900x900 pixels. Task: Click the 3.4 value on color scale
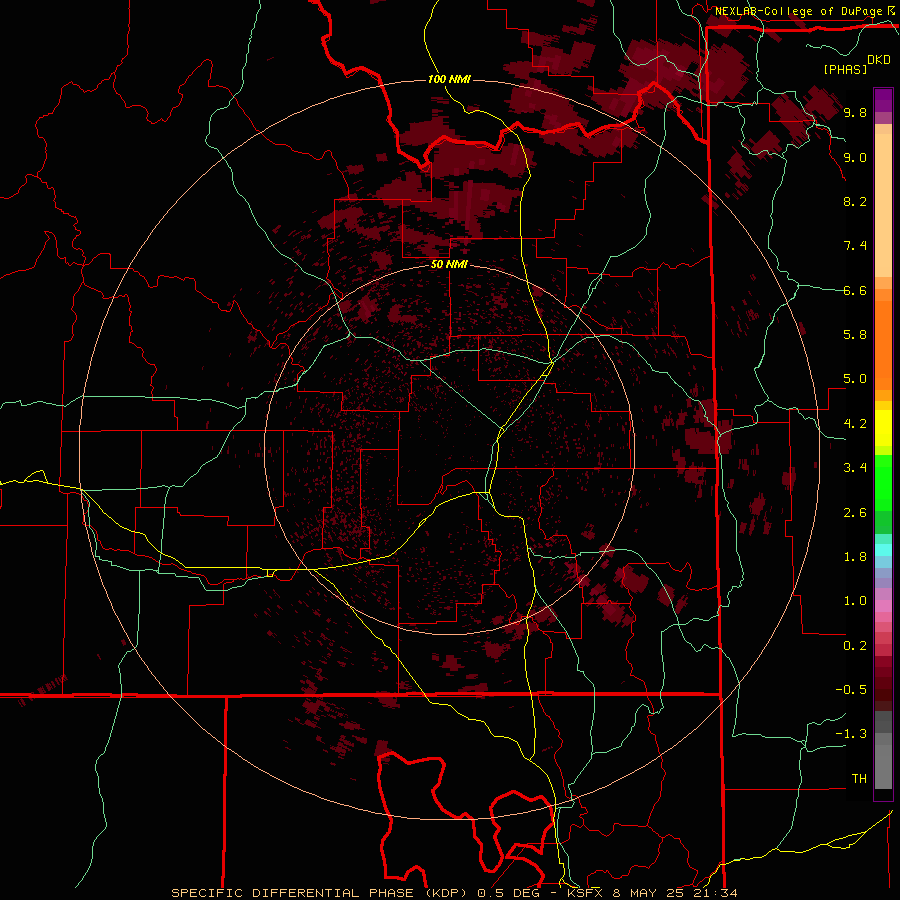tap(855, 468)
